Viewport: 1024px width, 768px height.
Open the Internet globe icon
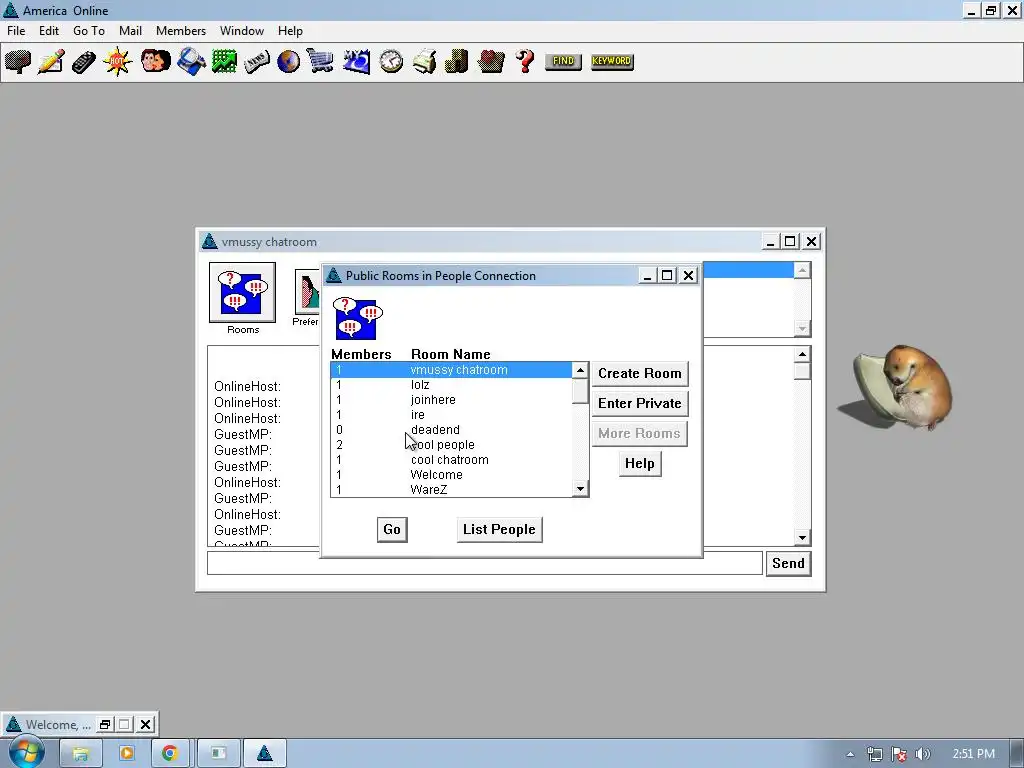288,61
